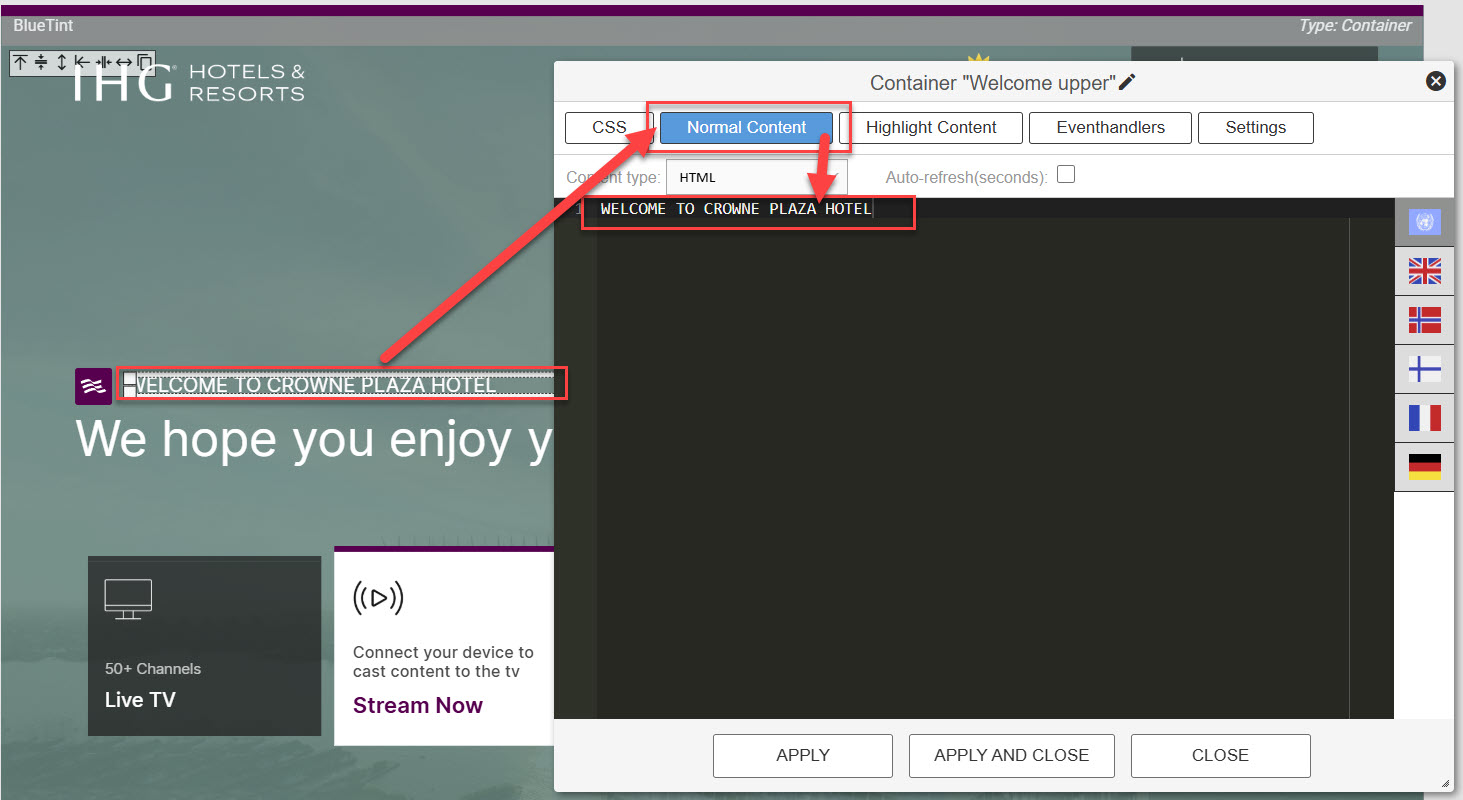The height and width of the screenshot is (800, 1463).
Task: Select the Norwegian flag language
Action: pos(1424,320)
